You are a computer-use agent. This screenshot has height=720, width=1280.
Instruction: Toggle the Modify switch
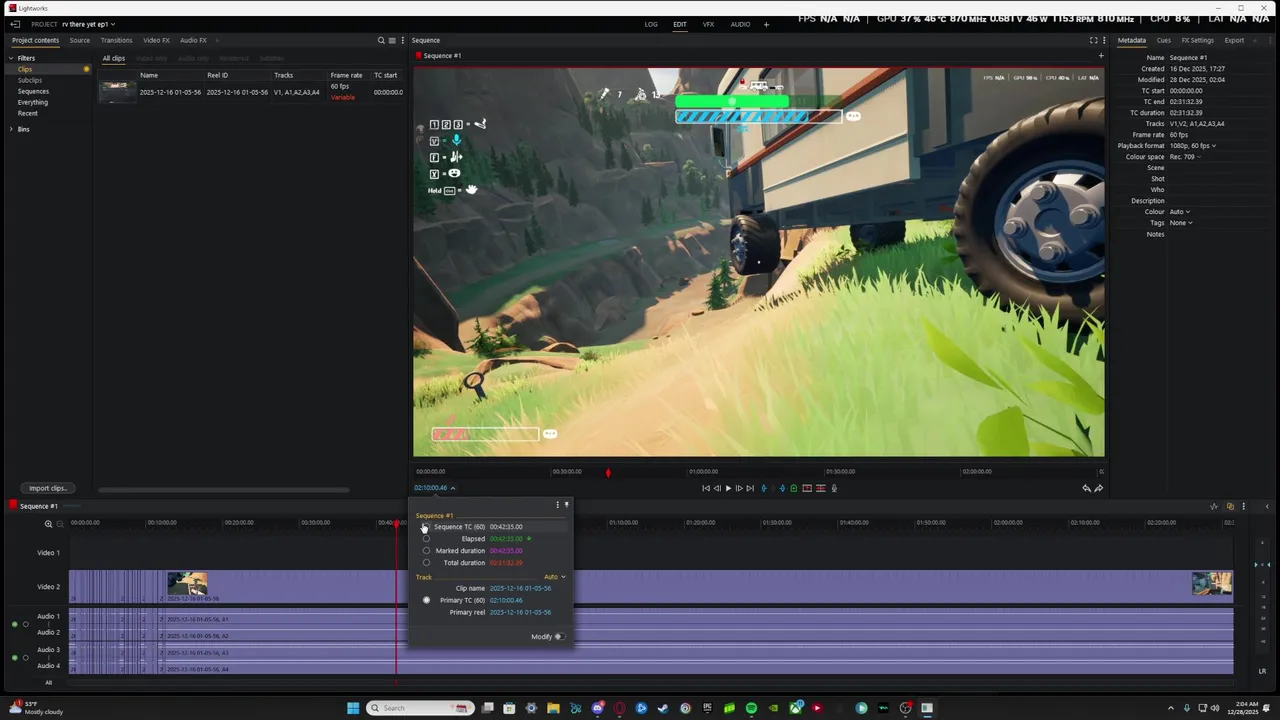pyautogui.click(x=559, y=636)
